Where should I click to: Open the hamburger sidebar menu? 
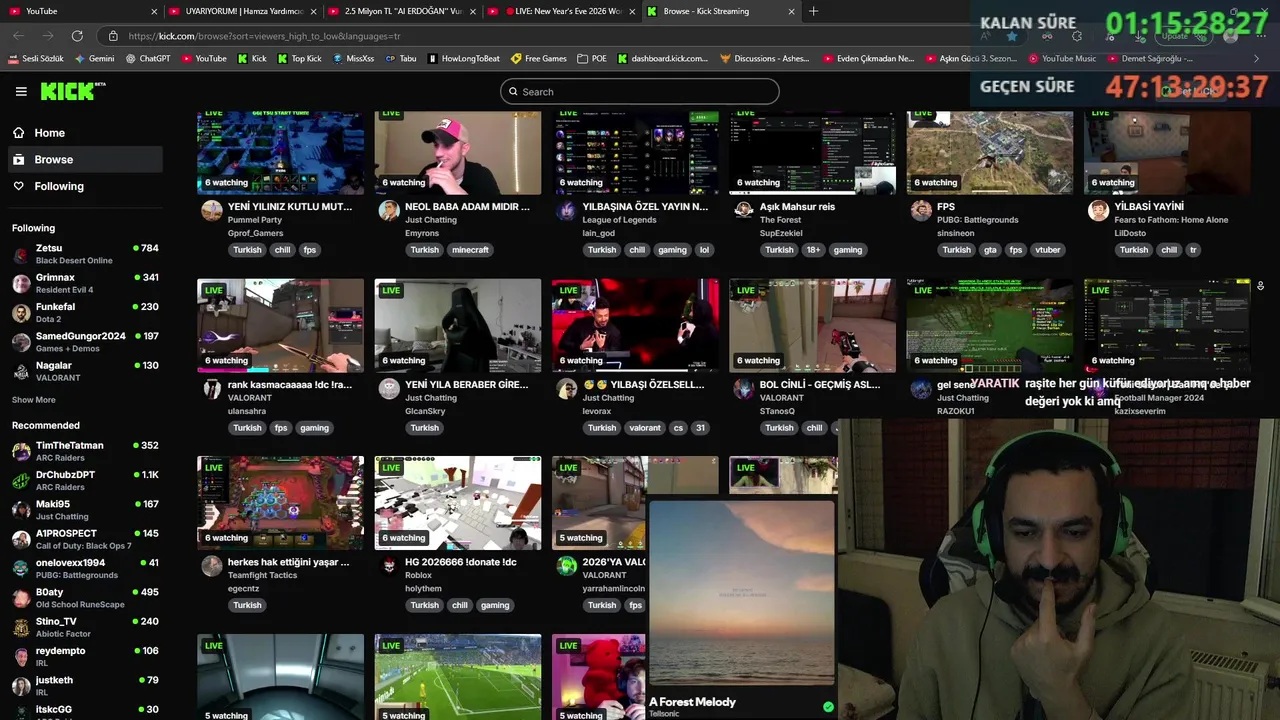(21, 91)
